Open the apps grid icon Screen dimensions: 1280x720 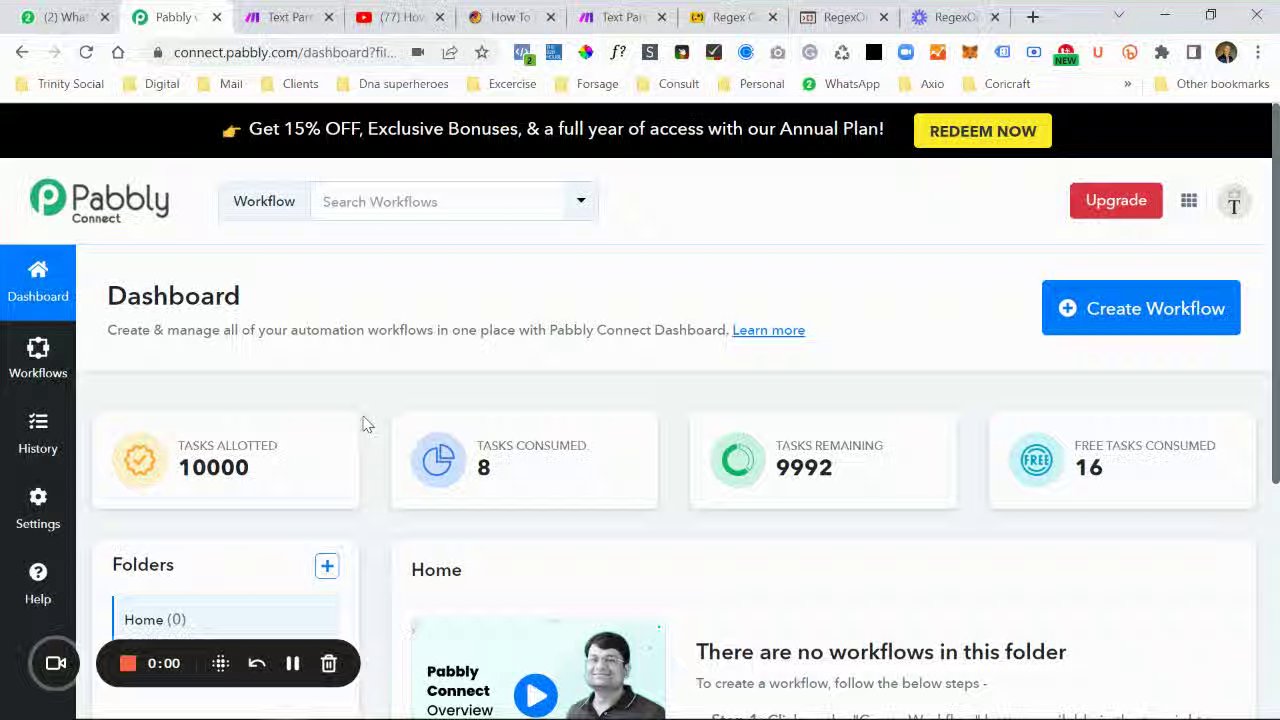tap(1189, 201)
